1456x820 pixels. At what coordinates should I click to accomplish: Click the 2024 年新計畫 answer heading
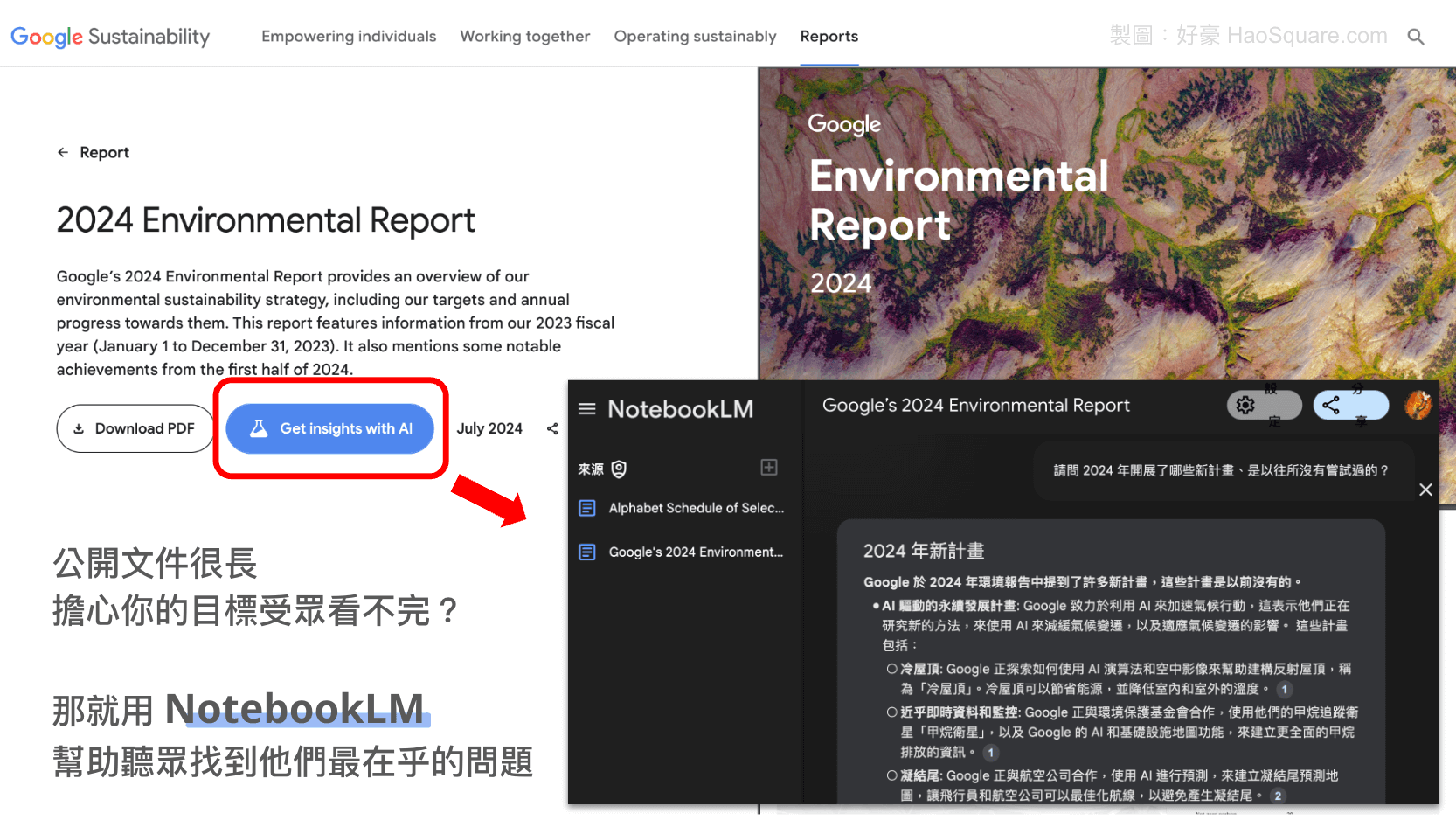pyautogui.click(x=924, y=551)
